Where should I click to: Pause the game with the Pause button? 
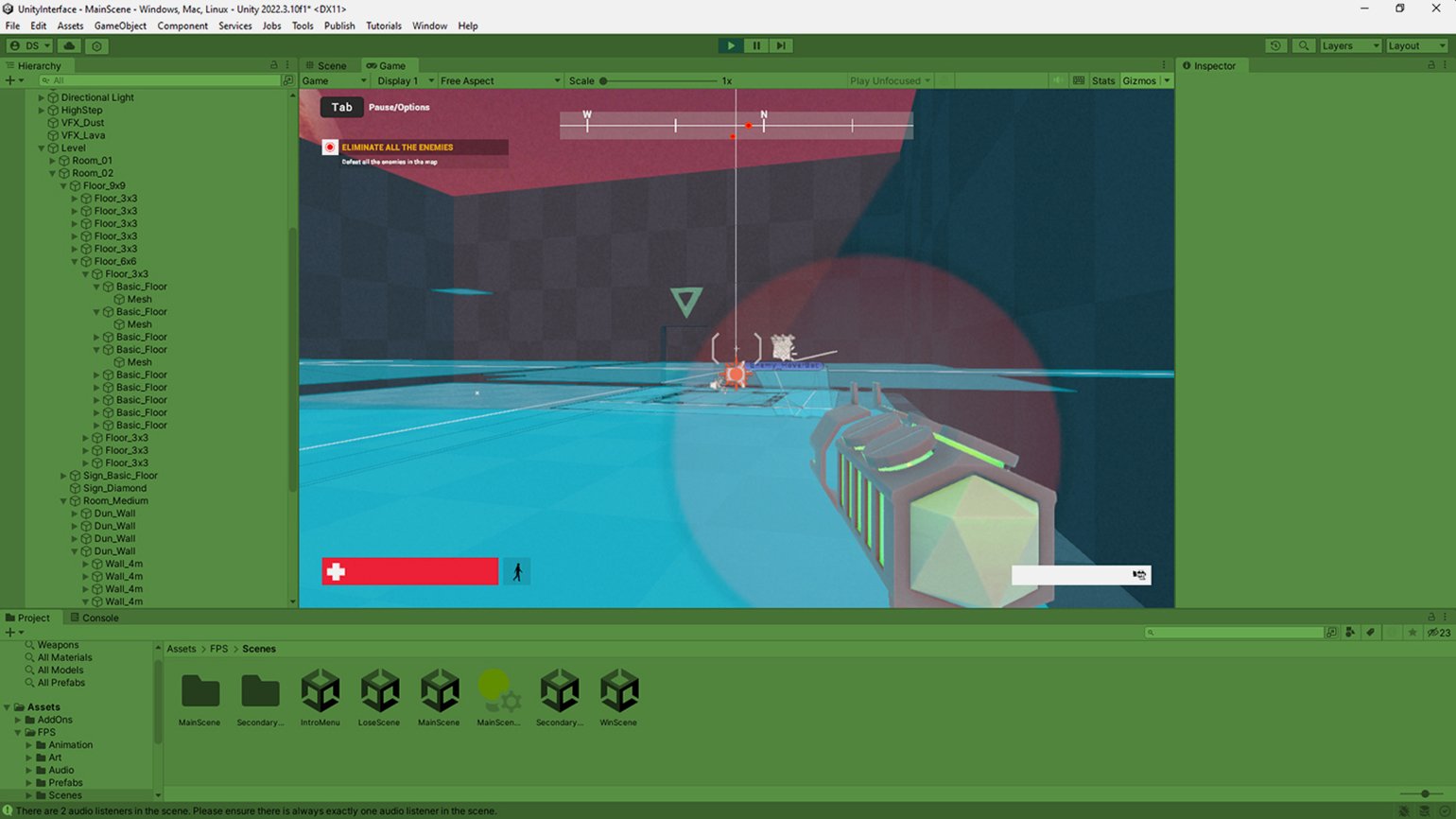pos(755,45)
